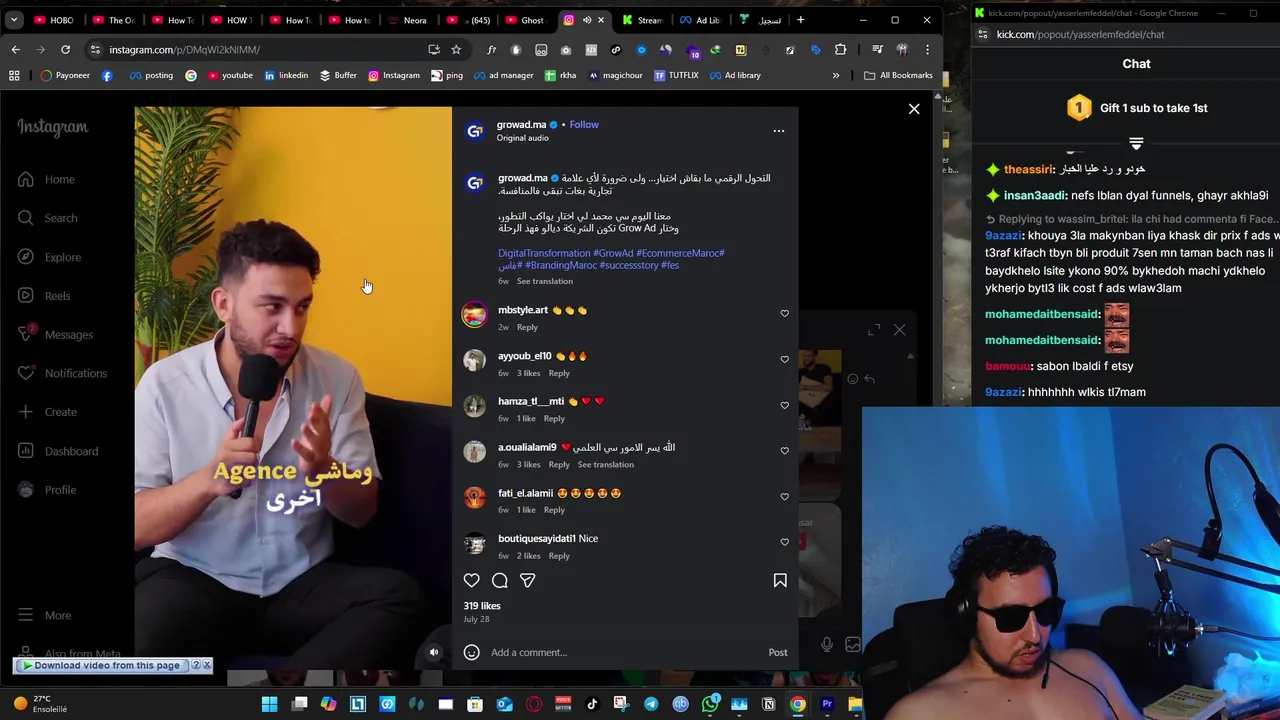Click Instagram address bar URL
Screen dimensions: 1280x720
(185, 50)
